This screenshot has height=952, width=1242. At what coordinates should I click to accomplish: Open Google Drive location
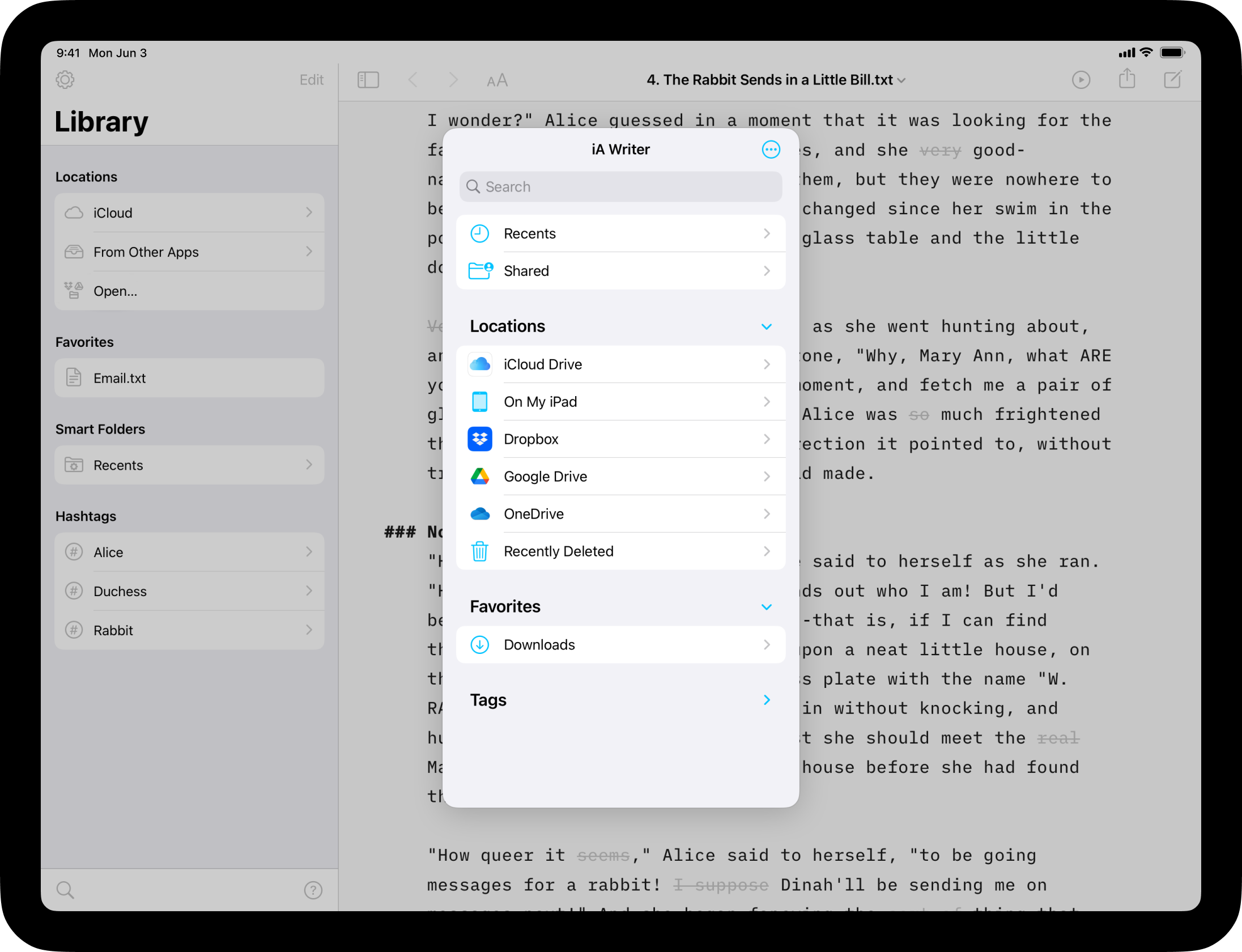pos(621,477)
